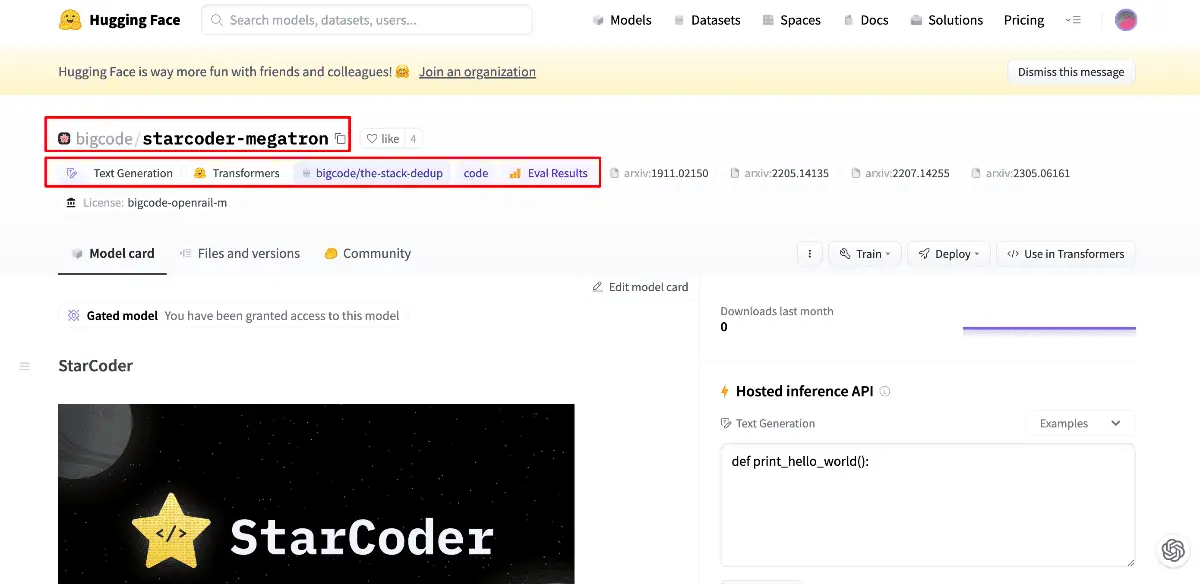Click the Edit model card link
Screen dimensions: 1200x584
[x=640, y=287]
